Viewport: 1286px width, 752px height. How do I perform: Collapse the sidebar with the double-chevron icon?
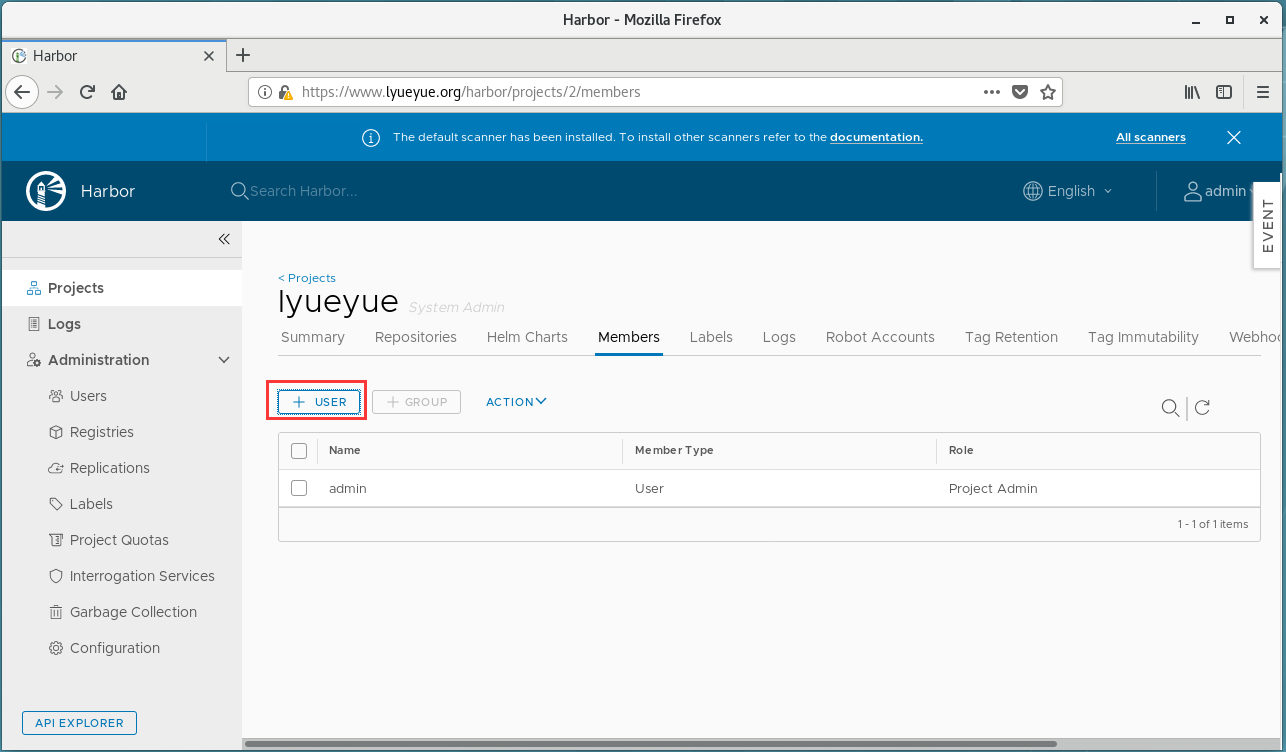click(224, 239)
